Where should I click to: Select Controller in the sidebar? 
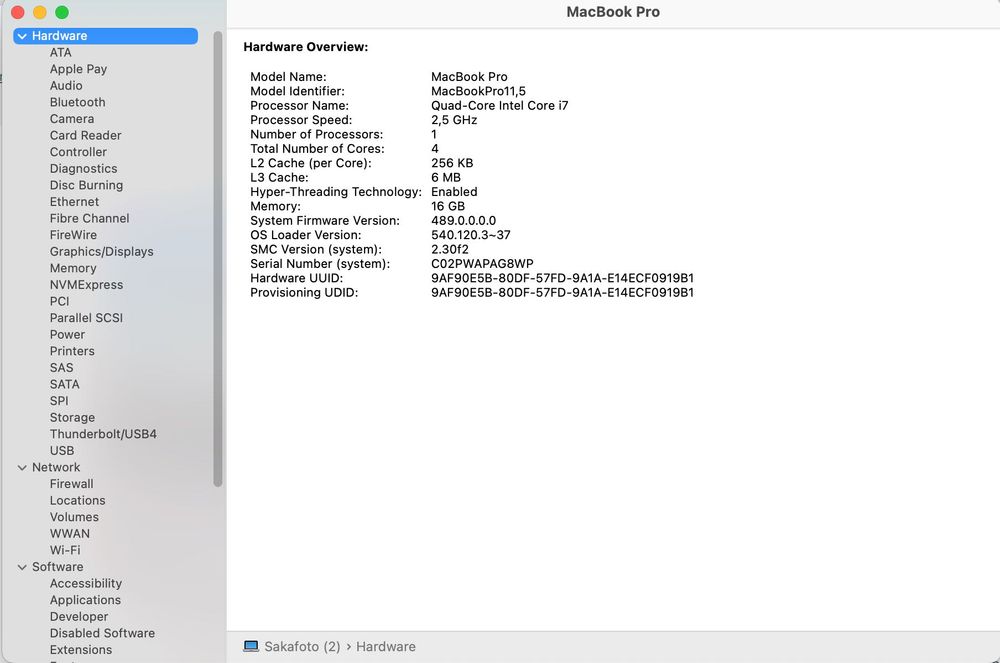[x=78, y=152]
